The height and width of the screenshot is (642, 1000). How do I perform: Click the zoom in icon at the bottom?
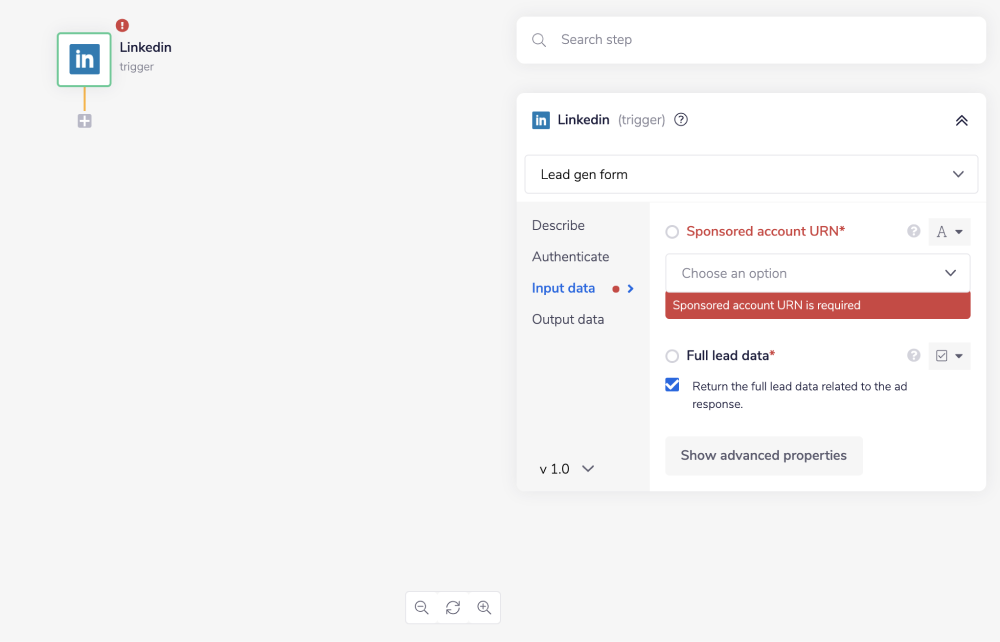[484, 607]
